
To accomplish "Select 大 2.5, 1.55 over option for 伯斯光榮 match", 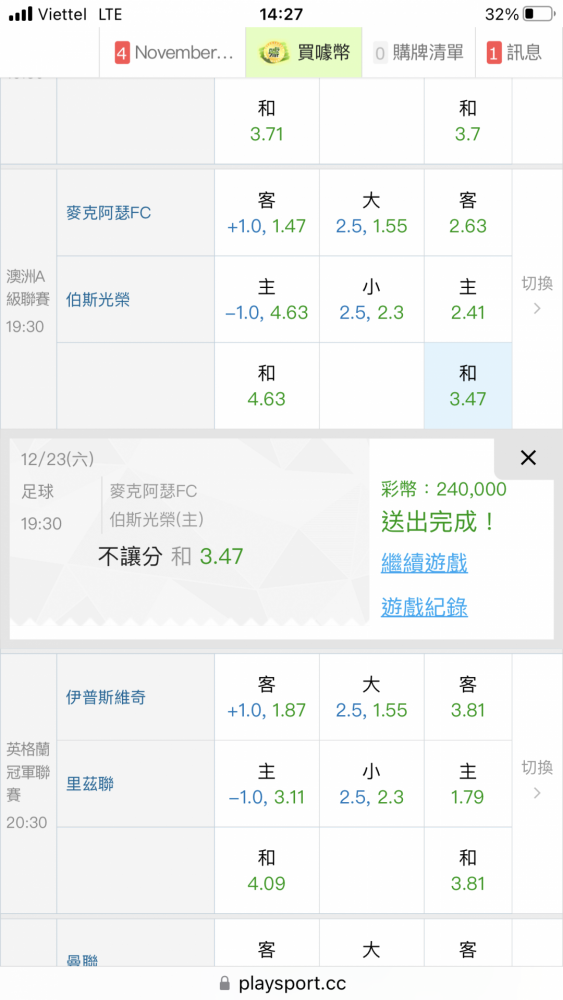I will pos(372,213).
